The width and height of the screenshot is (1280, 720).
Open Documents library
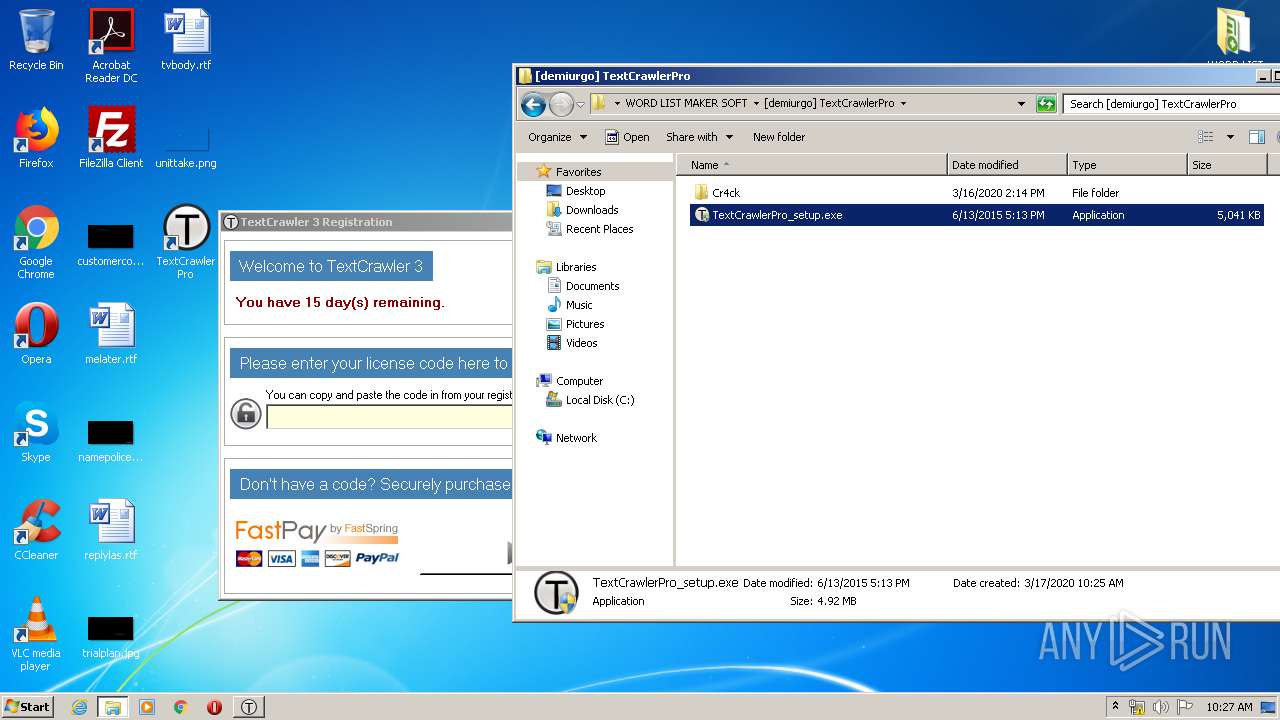click(592, 286)
